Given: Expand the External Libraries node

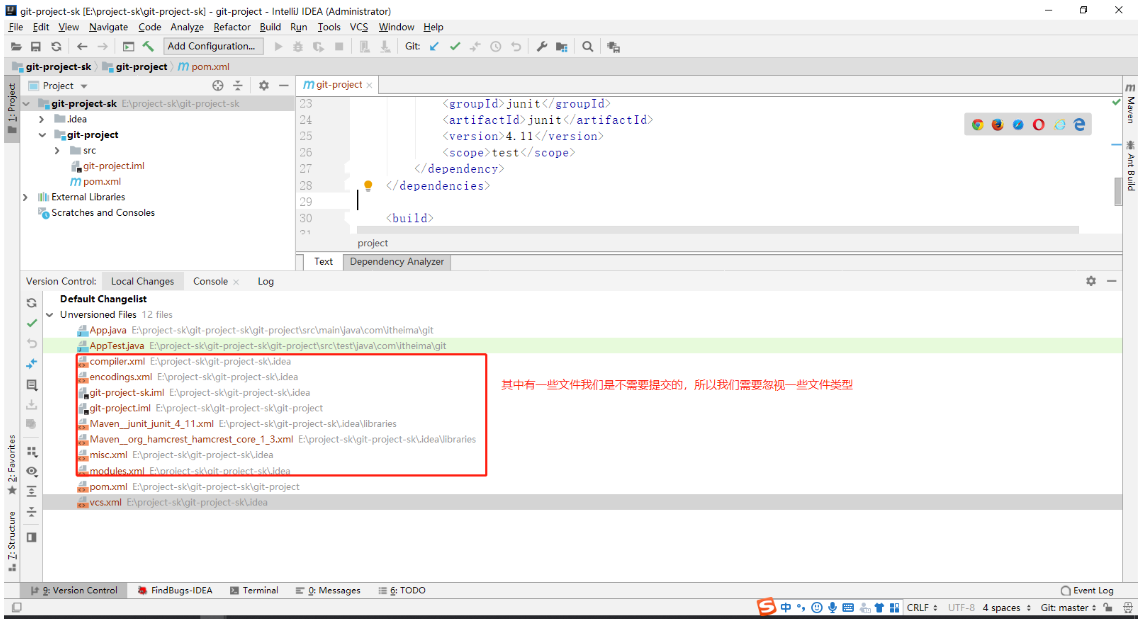Looking at the screenshot, I should pyautogui.click(x=26, y=197).
